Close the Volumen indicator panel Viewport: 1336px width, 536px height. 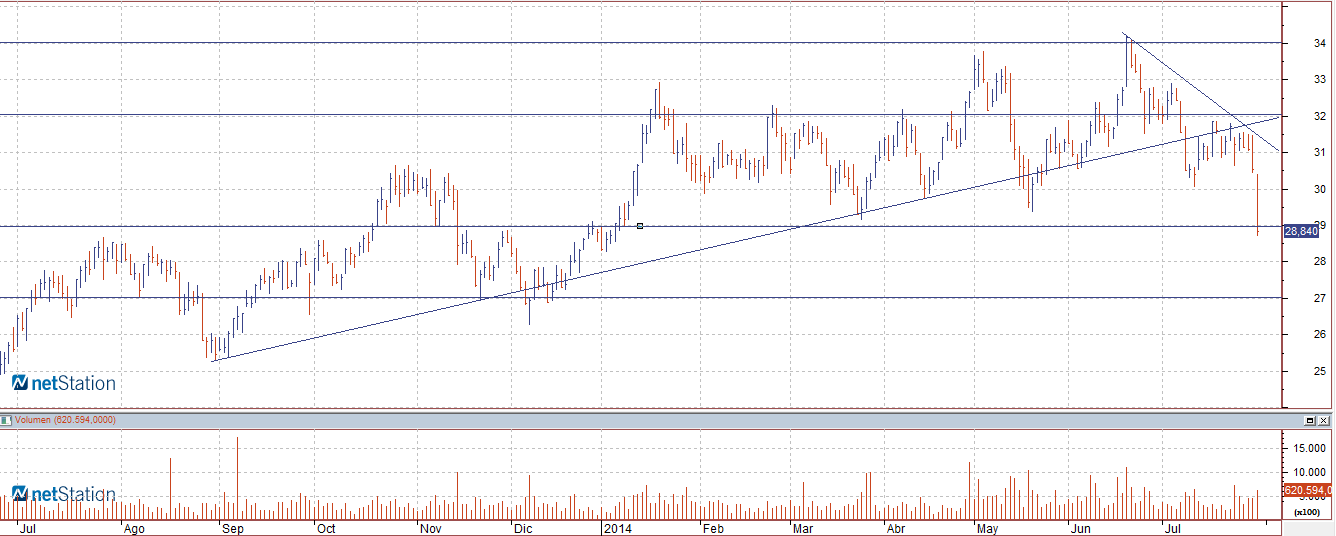pos(1325,420)
